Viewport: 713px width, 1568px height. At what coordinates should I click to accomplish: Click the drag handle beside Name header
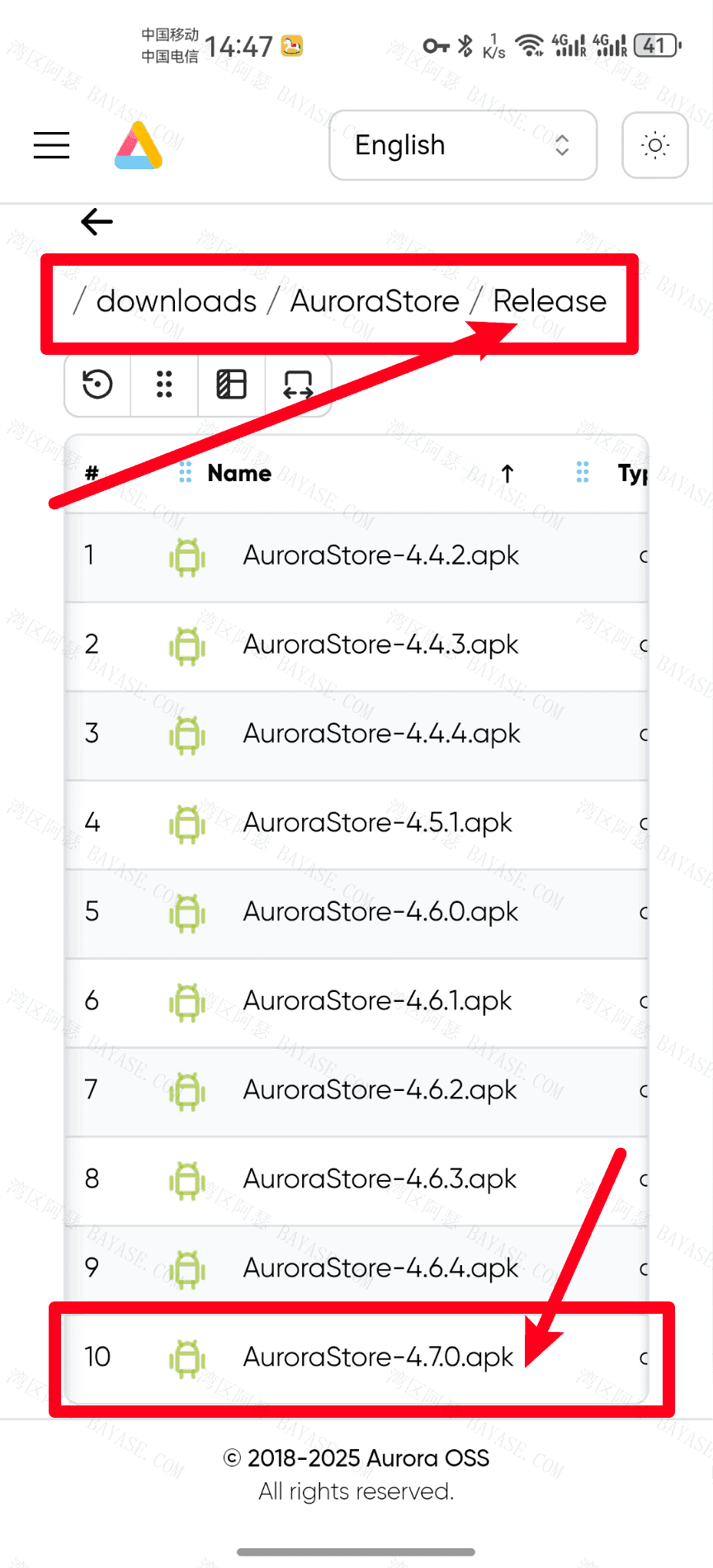185,473
